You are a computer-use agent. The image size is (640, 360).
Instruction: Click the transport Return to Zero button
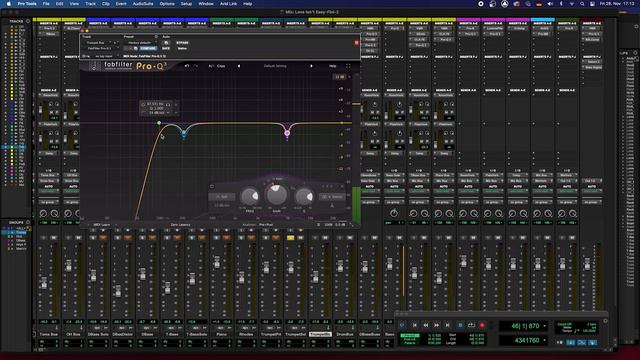point(414,325)
